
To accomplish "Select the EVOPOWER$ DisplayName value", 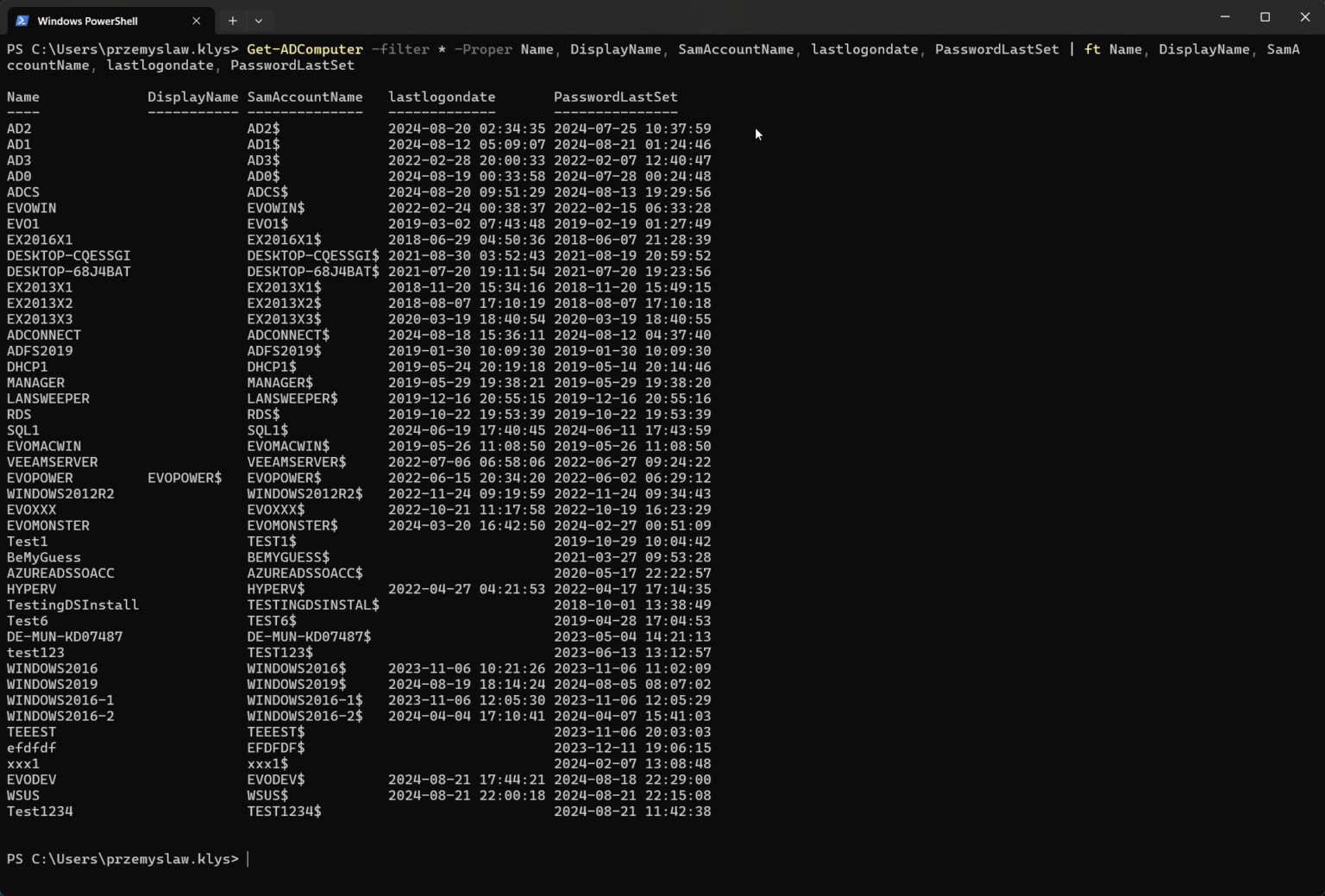I will click(x=185, y=478).
